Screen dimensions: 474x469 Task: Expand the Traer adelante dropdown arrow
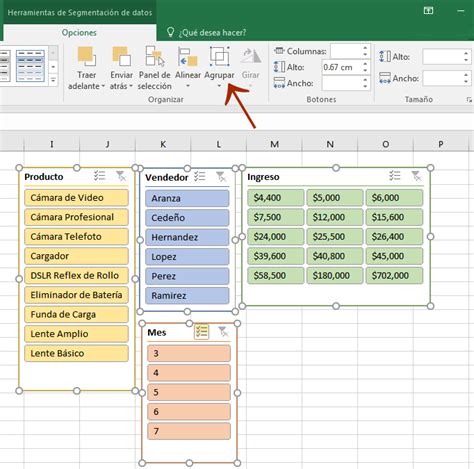click(103, 86)
